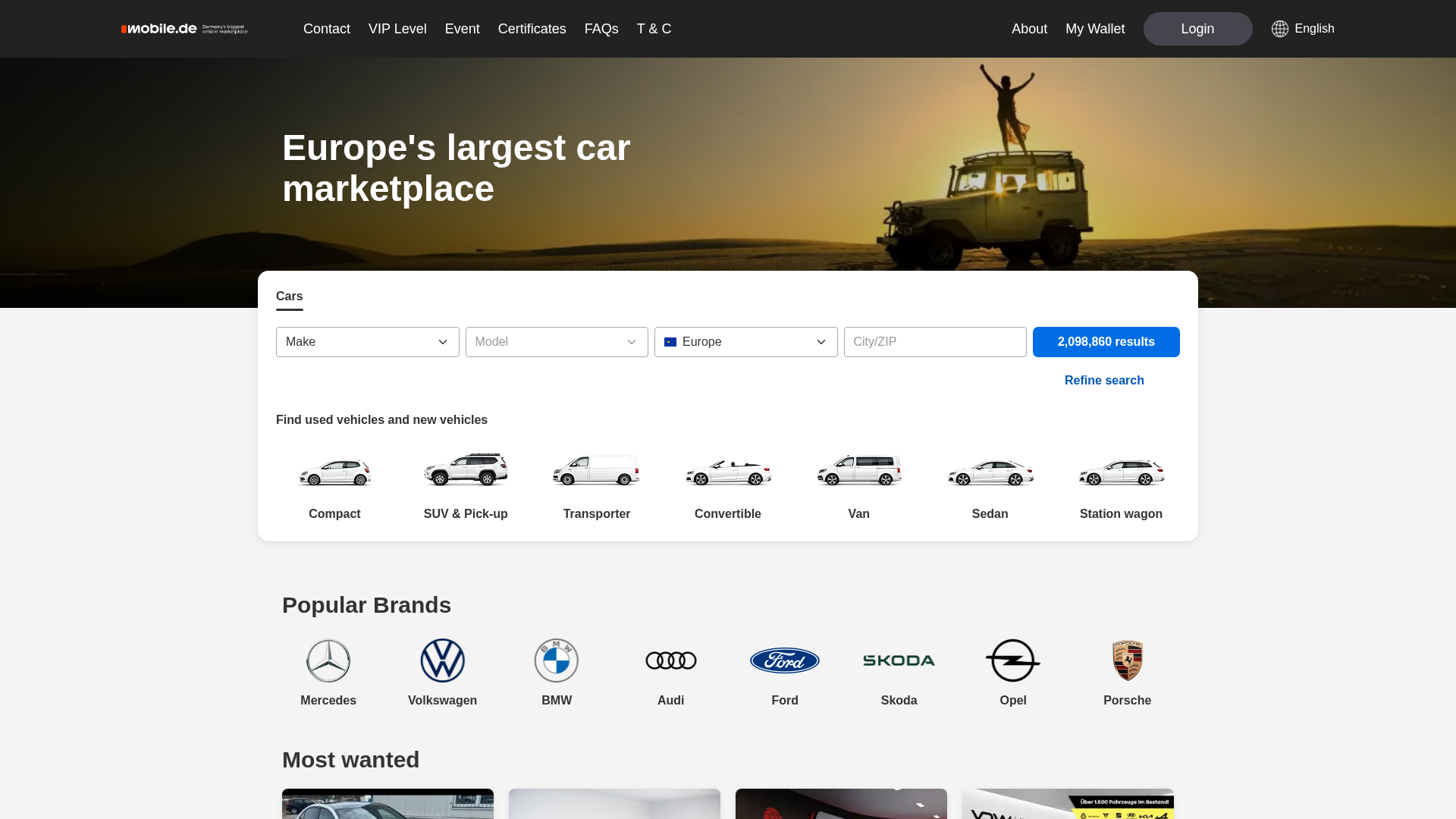This screenshot has width=1456, height=819.
Task: Choose the Opel brand logo
Action: [x=1013, y=661]
